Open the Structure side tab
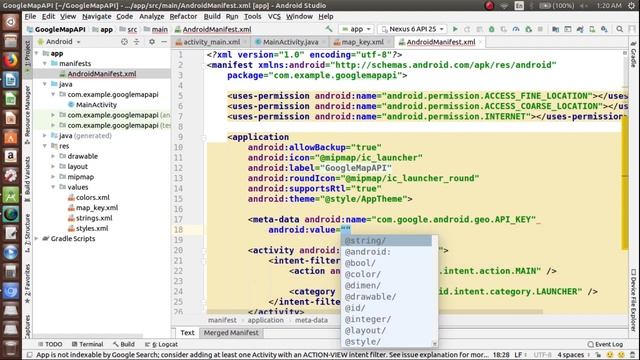Viewport: 640px width, 360px height. [28, 233]
